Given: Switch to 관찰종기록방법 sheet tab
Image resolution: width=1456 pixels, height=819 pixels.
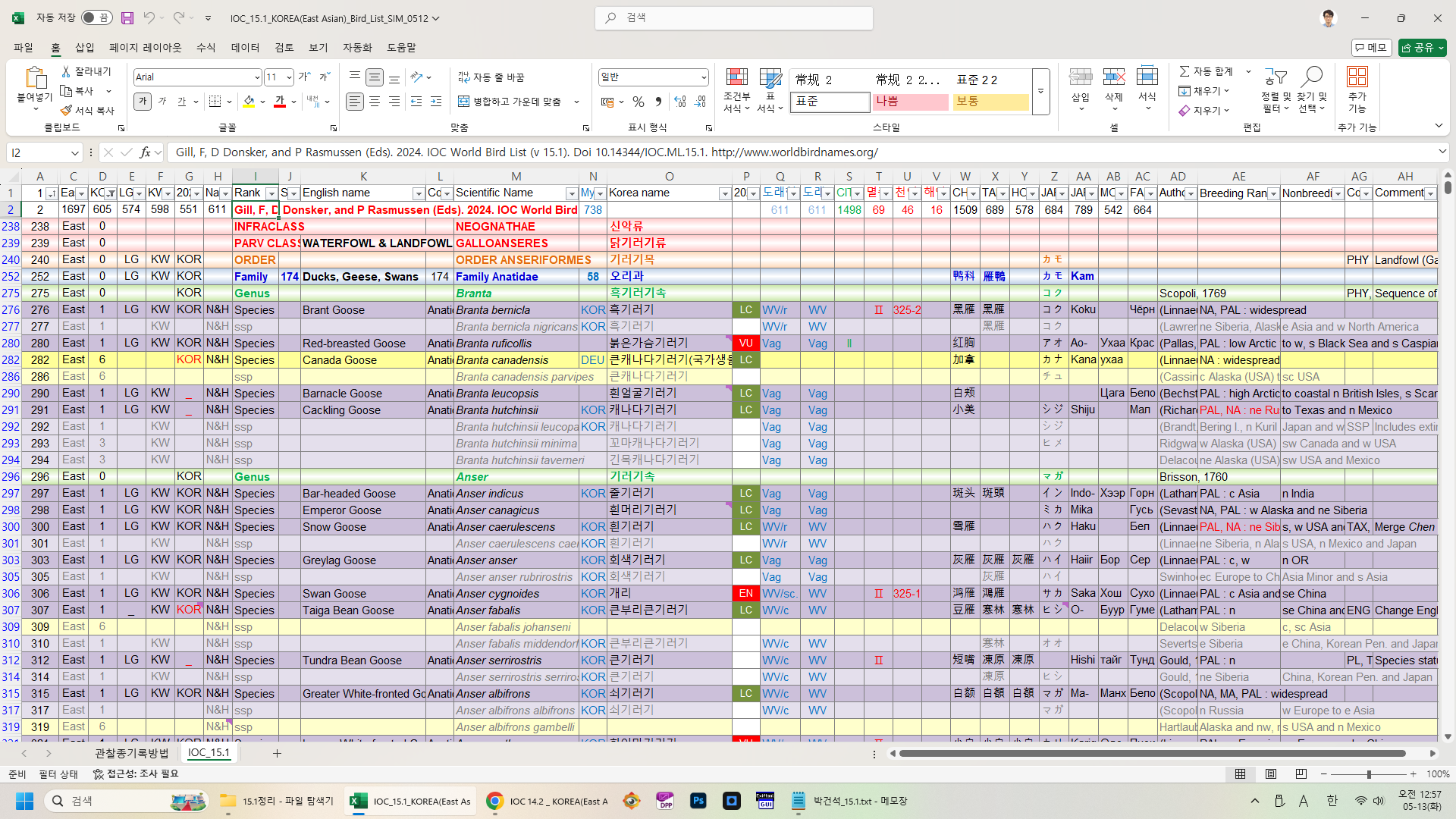Looking at the screenshot, I should point(132,753).
